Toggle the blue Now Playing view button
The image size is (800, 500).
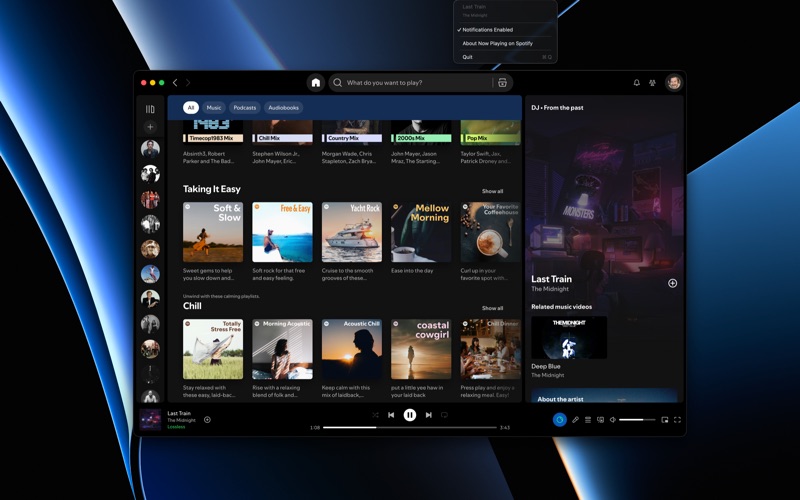pyautogui.click(x=560, y=420)
